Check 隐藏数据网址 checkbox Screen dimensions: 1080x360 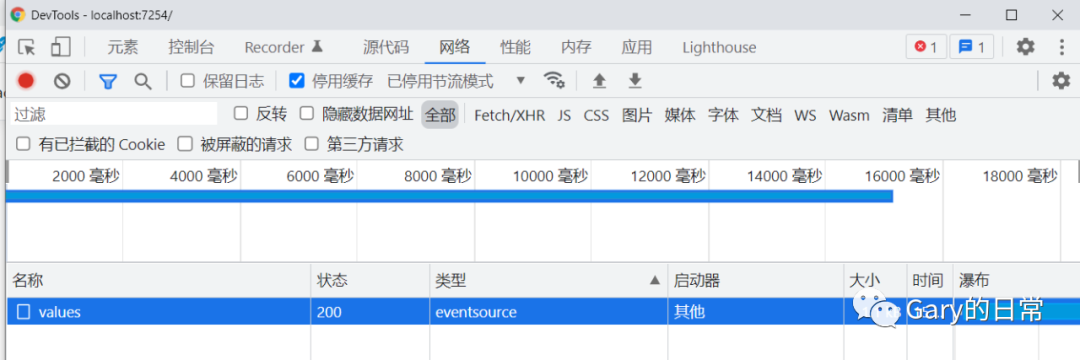[x=307, y=113]
